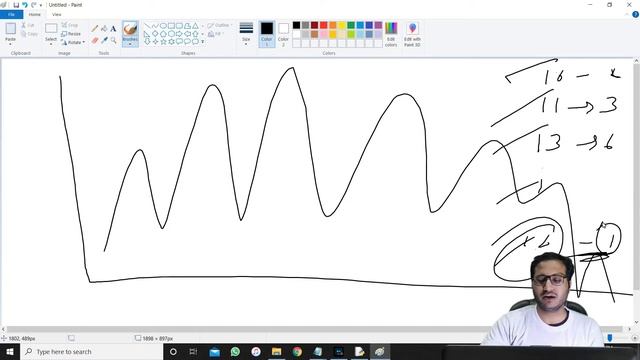Expand the Shapes gallery more arrow
The height and width of the screenshot is (360, 640).
click(x=203, y=42)
